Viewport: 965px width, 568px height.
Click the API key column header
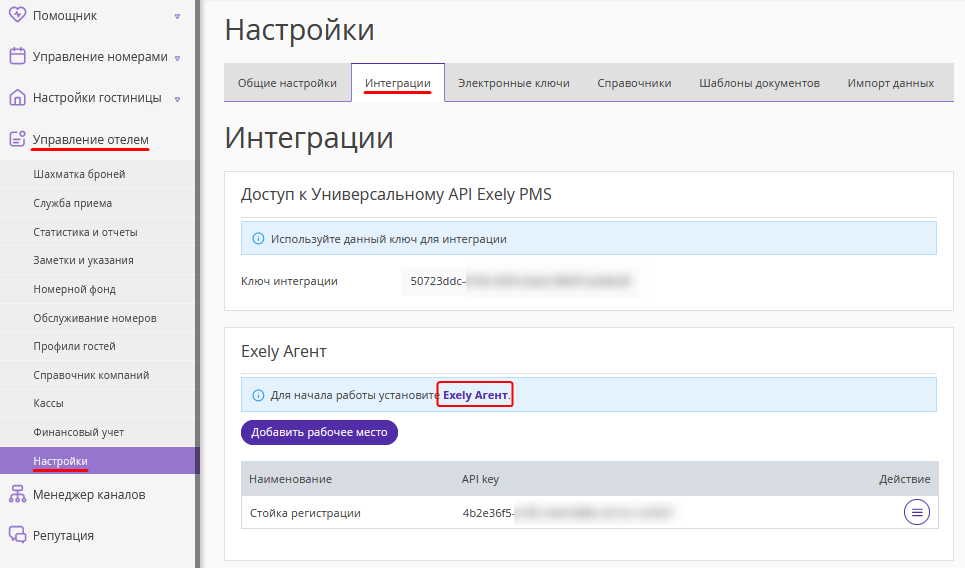[480, 479]
